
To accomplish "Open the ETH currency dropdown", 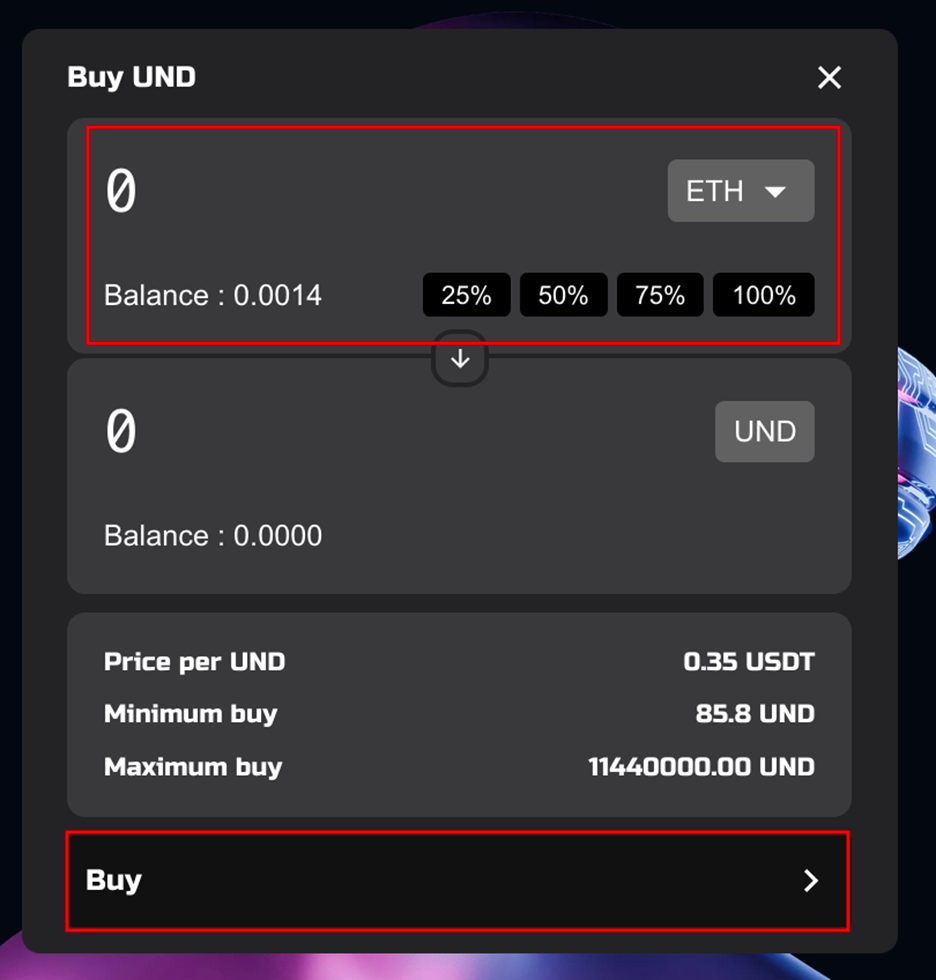I will [740, 191].
